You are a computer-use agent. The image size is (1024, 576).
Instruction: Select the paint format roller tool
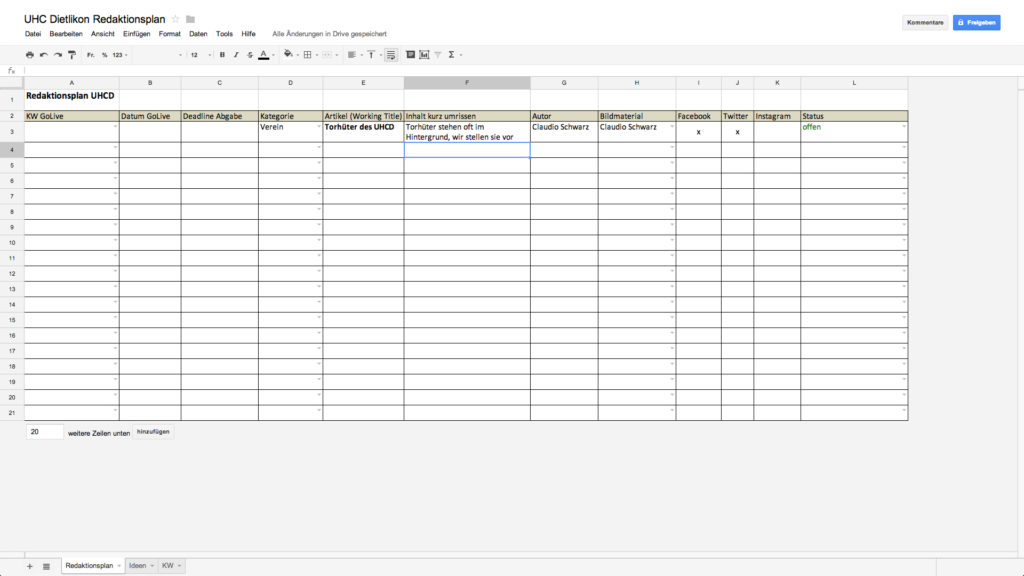[x=72, y=55]
